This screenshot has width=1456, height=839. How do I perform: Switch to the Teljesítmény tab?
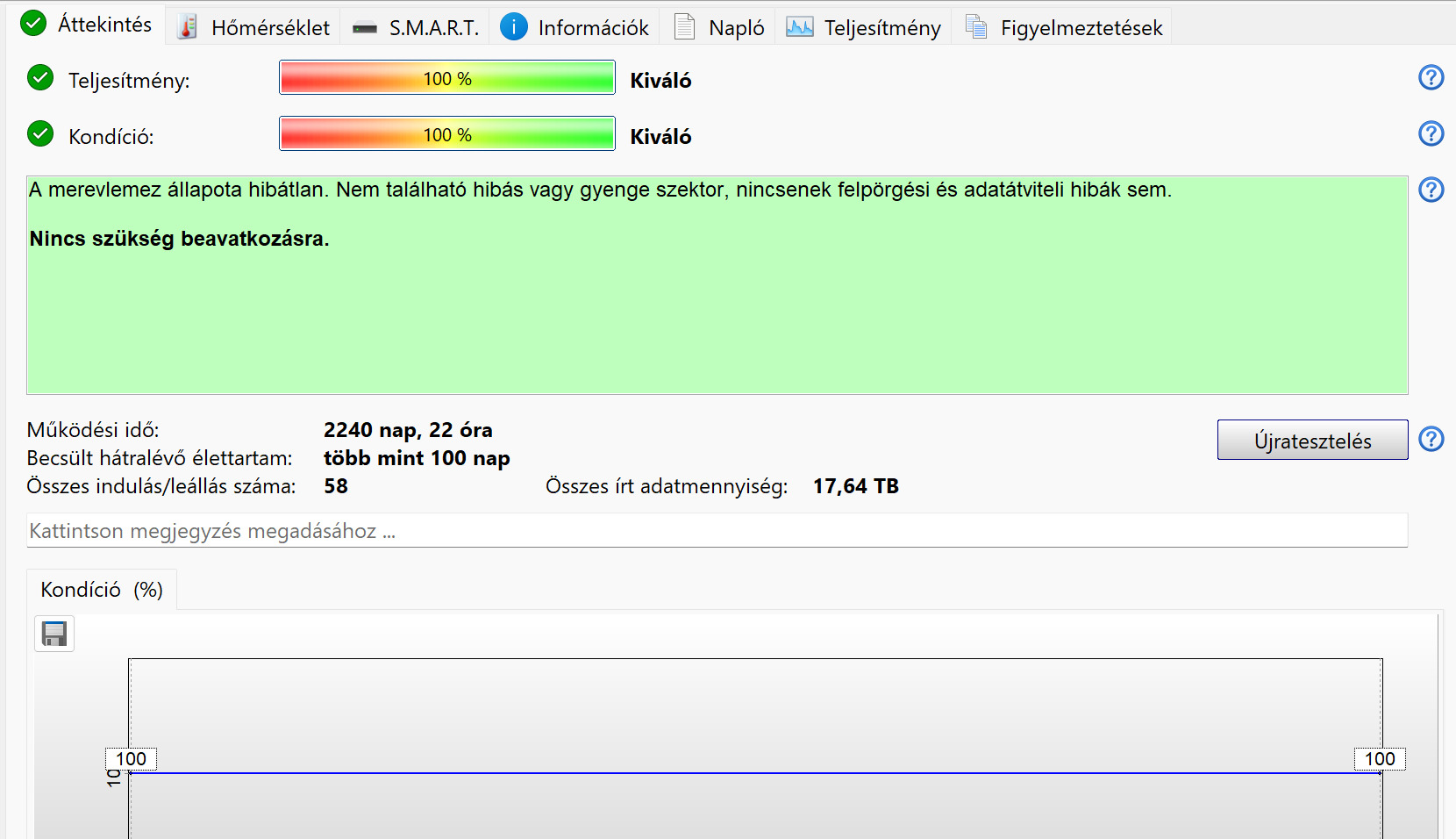[863, 27]
